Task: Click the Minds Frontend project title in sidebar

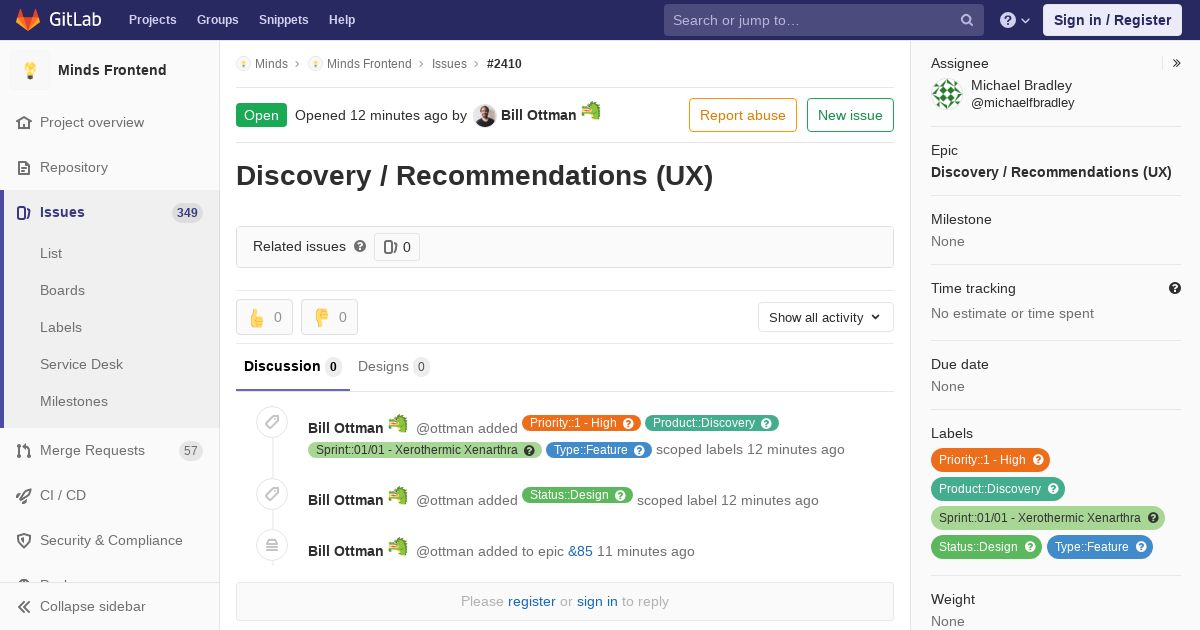Action: pyautogui.click(x=112, y=70)
